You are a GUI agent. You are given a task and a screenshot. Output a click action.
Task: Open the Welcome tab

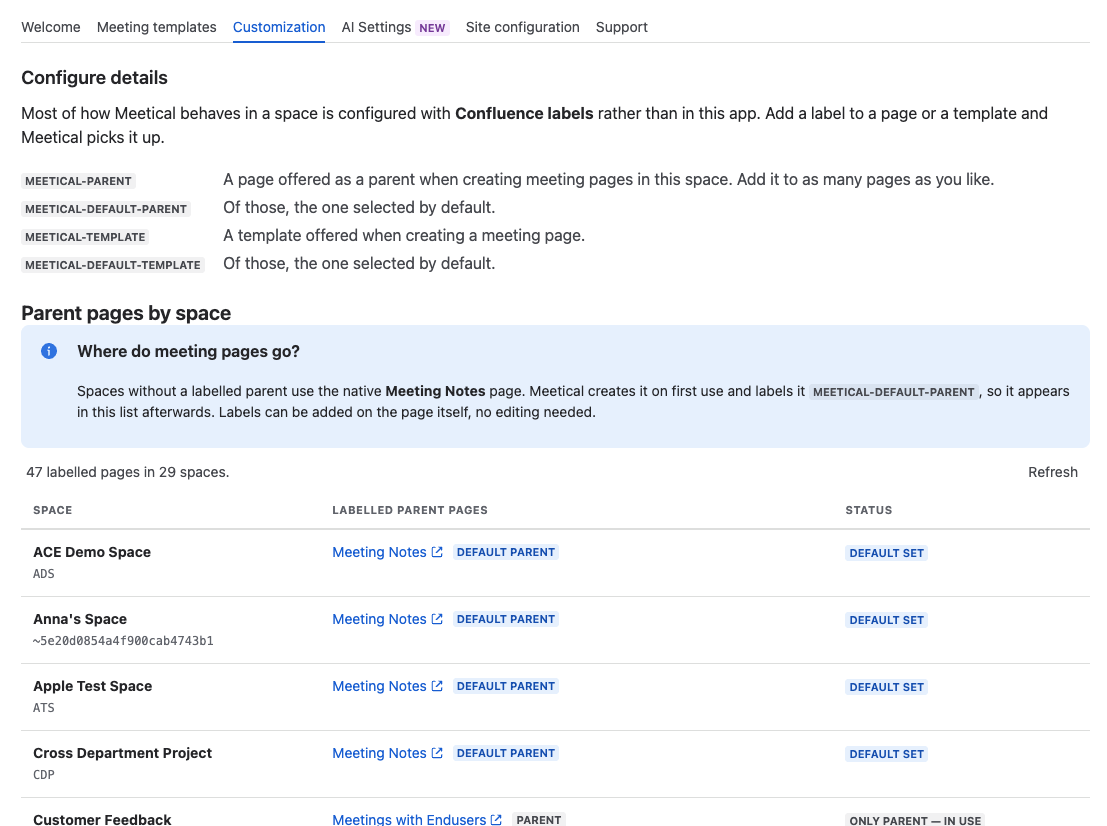[51, 27]
